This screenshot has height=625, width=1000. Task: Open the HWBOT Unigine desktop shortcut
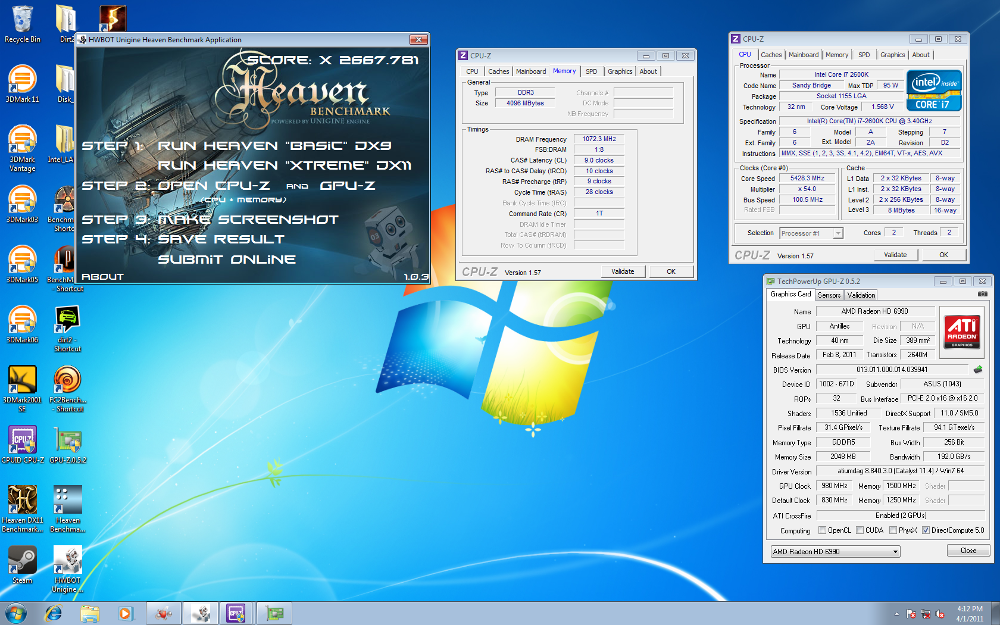tap(68, 569)
